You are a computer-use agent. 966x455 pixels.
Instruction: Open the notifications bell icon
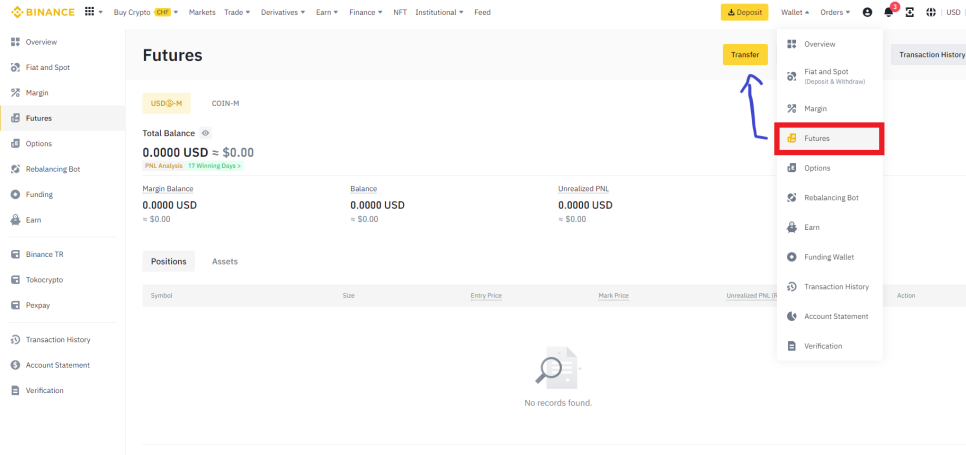pyautogui.click(x=888, y=12)
